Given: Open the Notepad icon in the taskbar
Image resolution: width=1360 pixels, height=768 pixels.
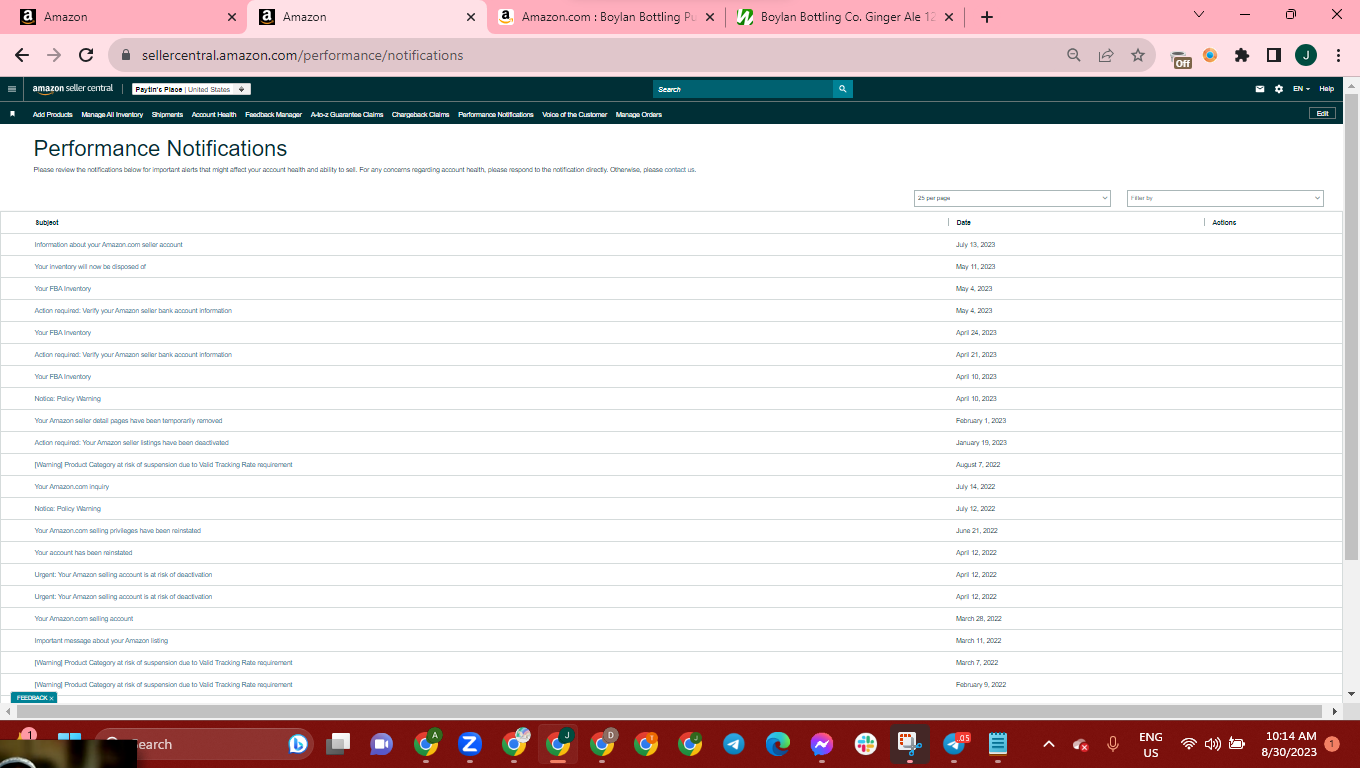Looking at the screenshot, I should (x=997, y=744).
